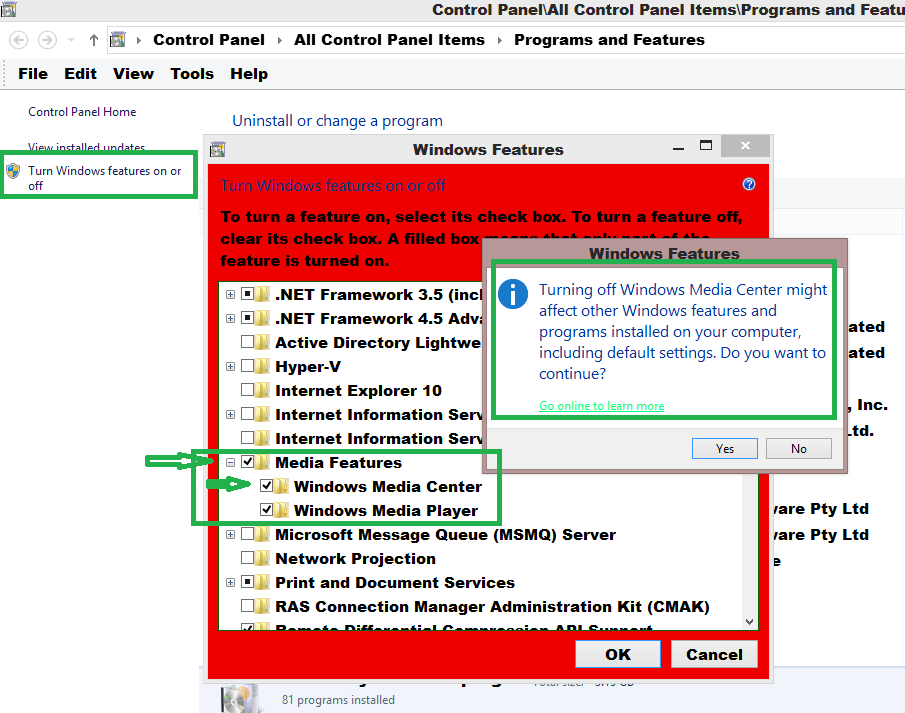Click the blue info icon in the confirmation dialog
This screenshot has width=905, height=713.
(513, 294)
